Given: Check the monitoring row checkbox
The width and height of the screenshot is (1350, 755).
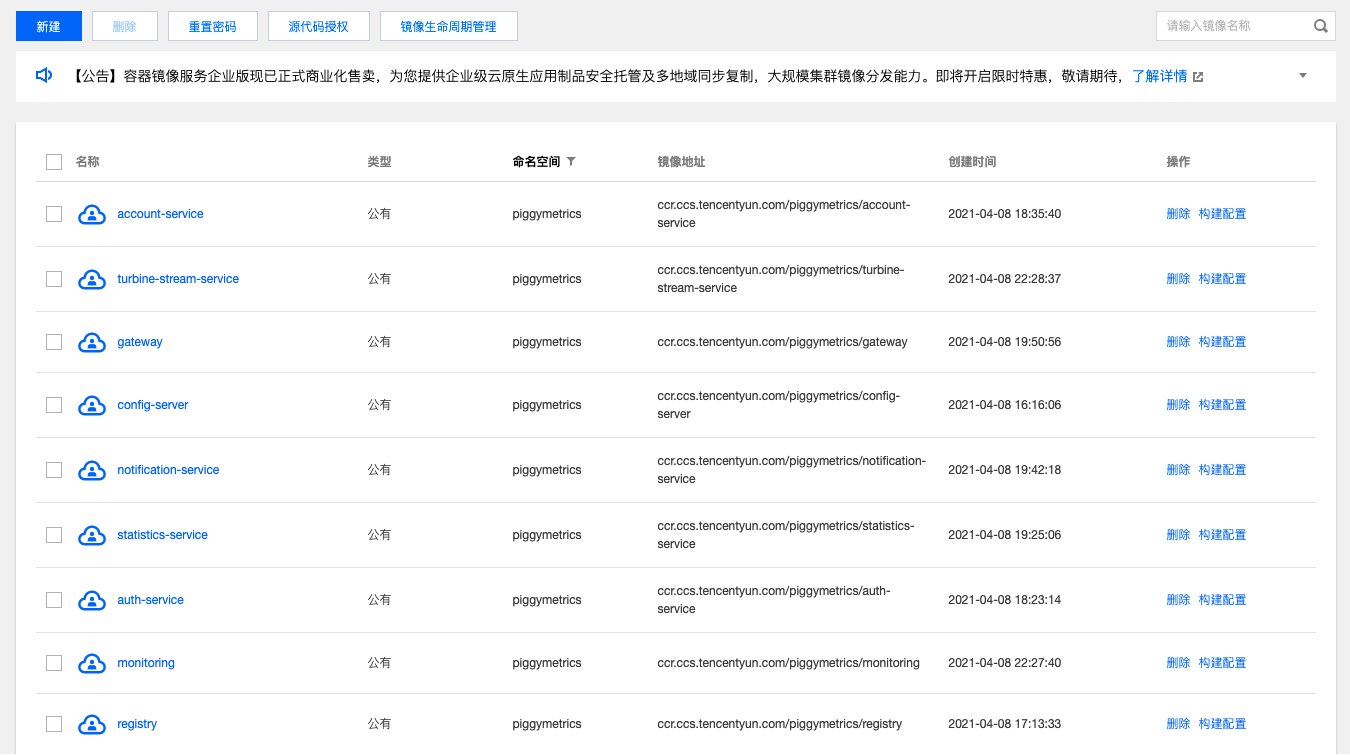Looking at the screenshot, I should point(54,663).
